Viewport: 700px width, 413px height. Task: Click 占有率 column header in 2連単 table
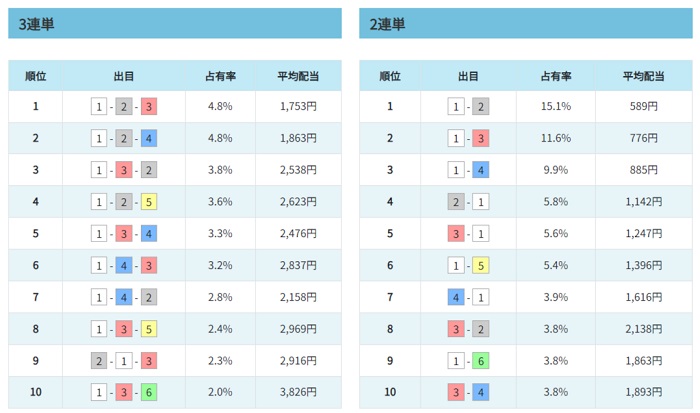tap(555, 76)
